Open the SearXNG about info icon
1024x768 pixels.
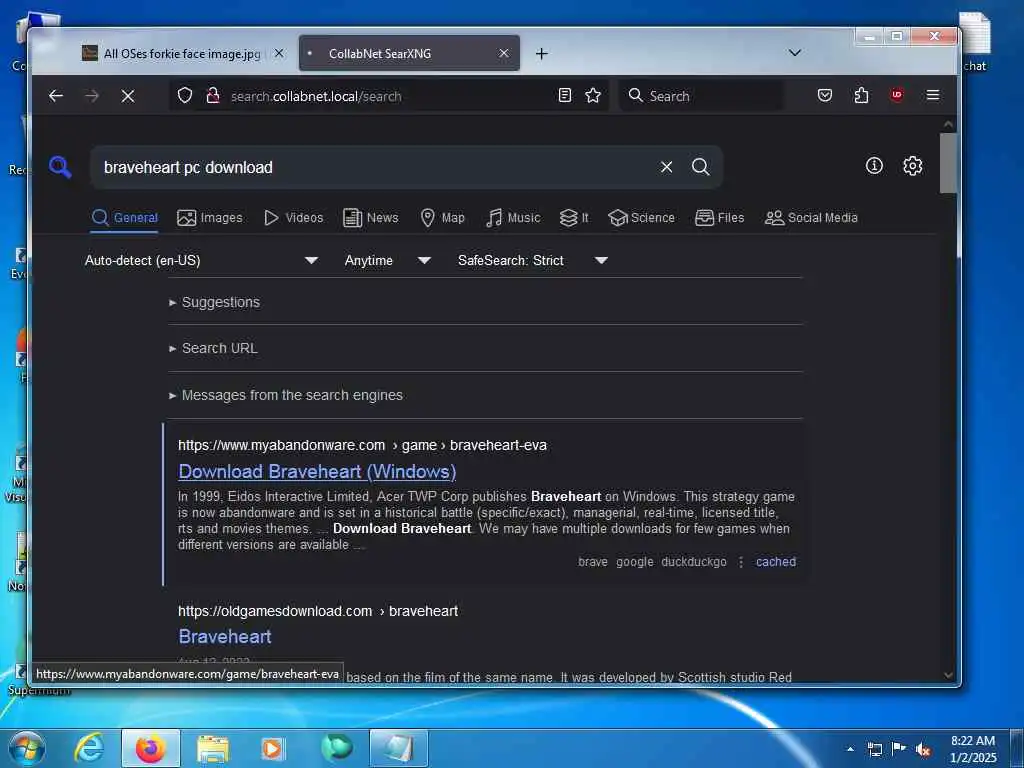[x=874, y=166]
